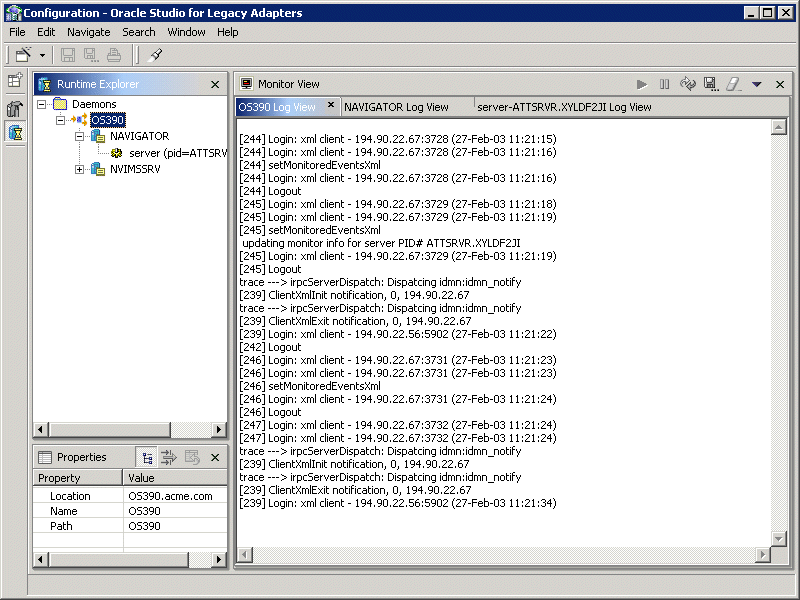Screen dimensions: 800x600
Task: Open the Edit menu
Action: (46, 32)
